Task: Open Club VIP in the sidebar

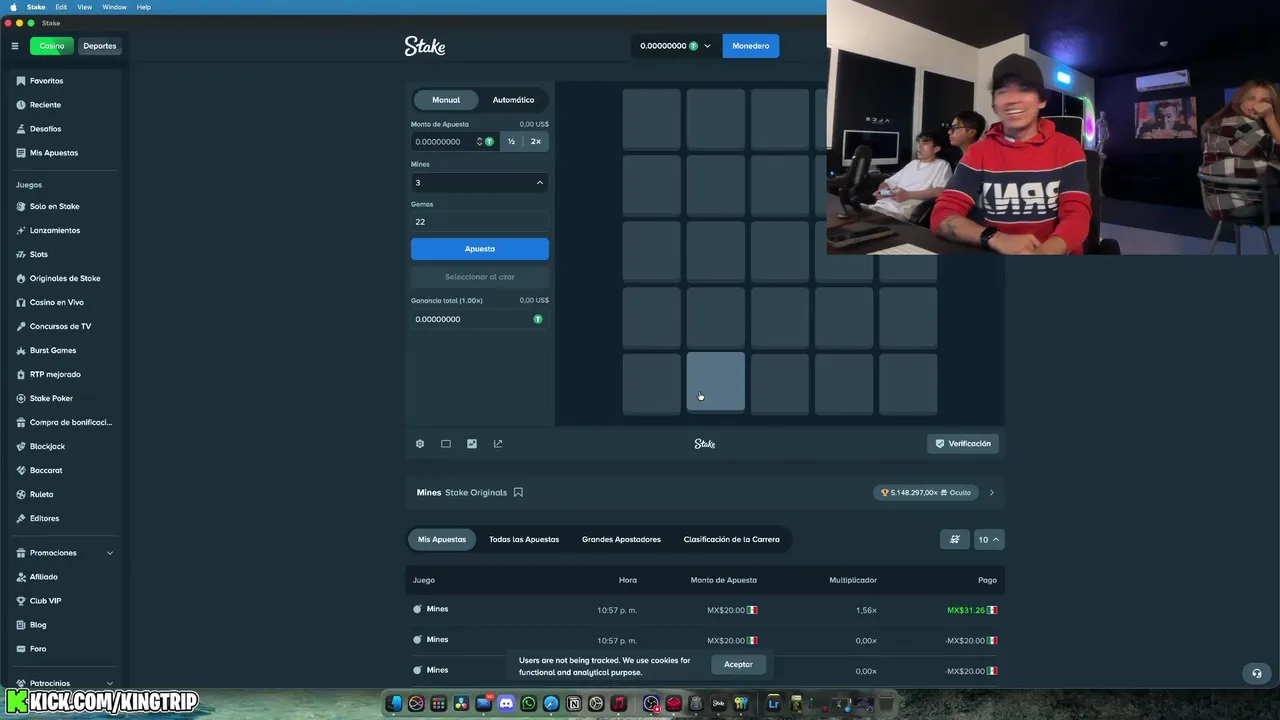Action: point(45,601)
